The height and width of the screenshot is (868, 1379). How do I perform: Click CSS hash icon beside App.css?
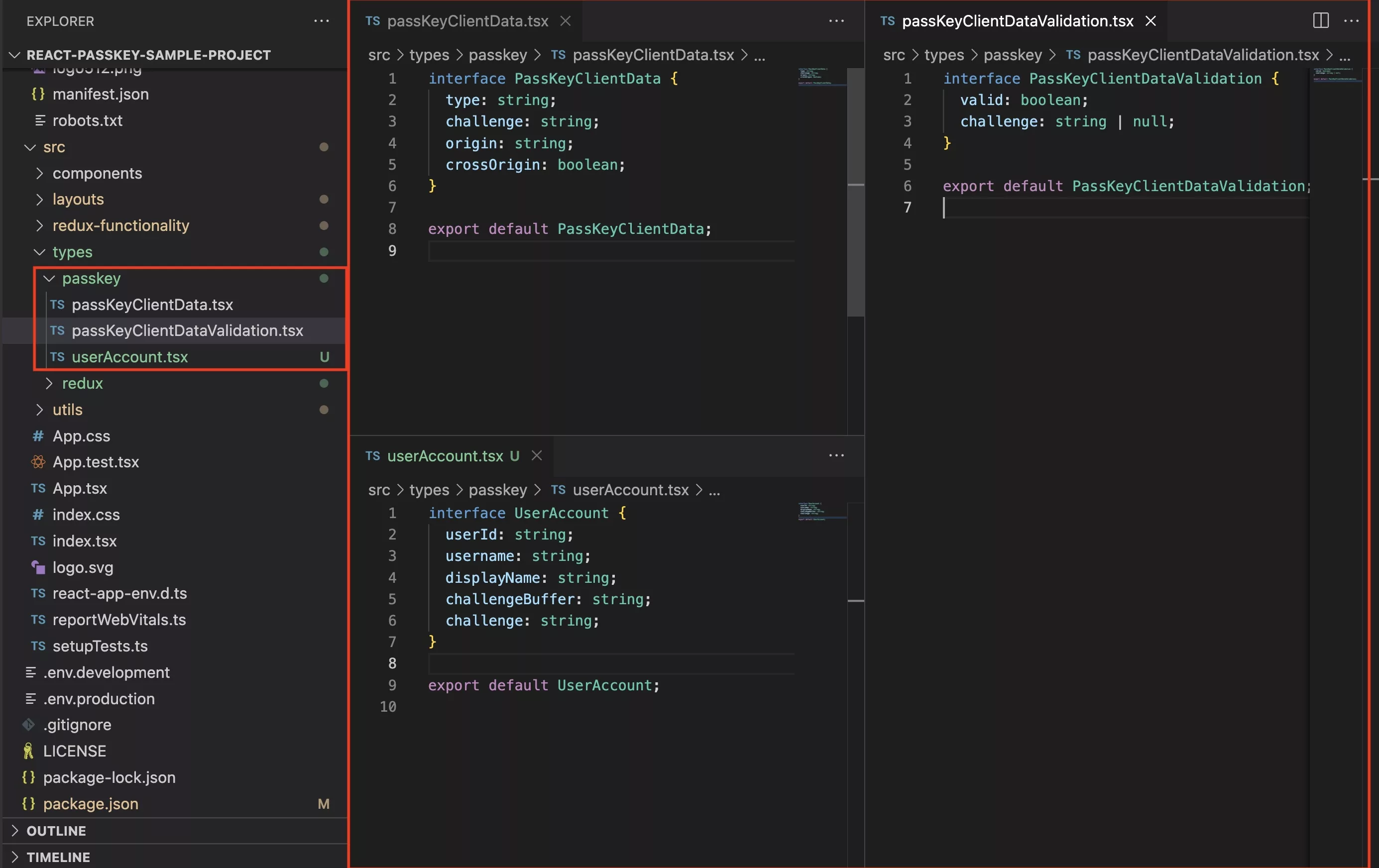38,436
